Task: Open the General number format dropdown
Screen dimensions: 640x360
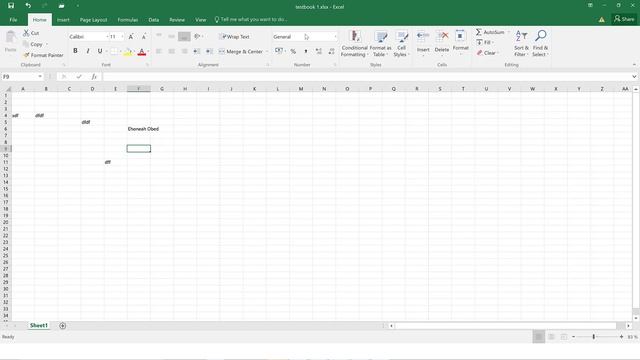Action: pos(336,37)
